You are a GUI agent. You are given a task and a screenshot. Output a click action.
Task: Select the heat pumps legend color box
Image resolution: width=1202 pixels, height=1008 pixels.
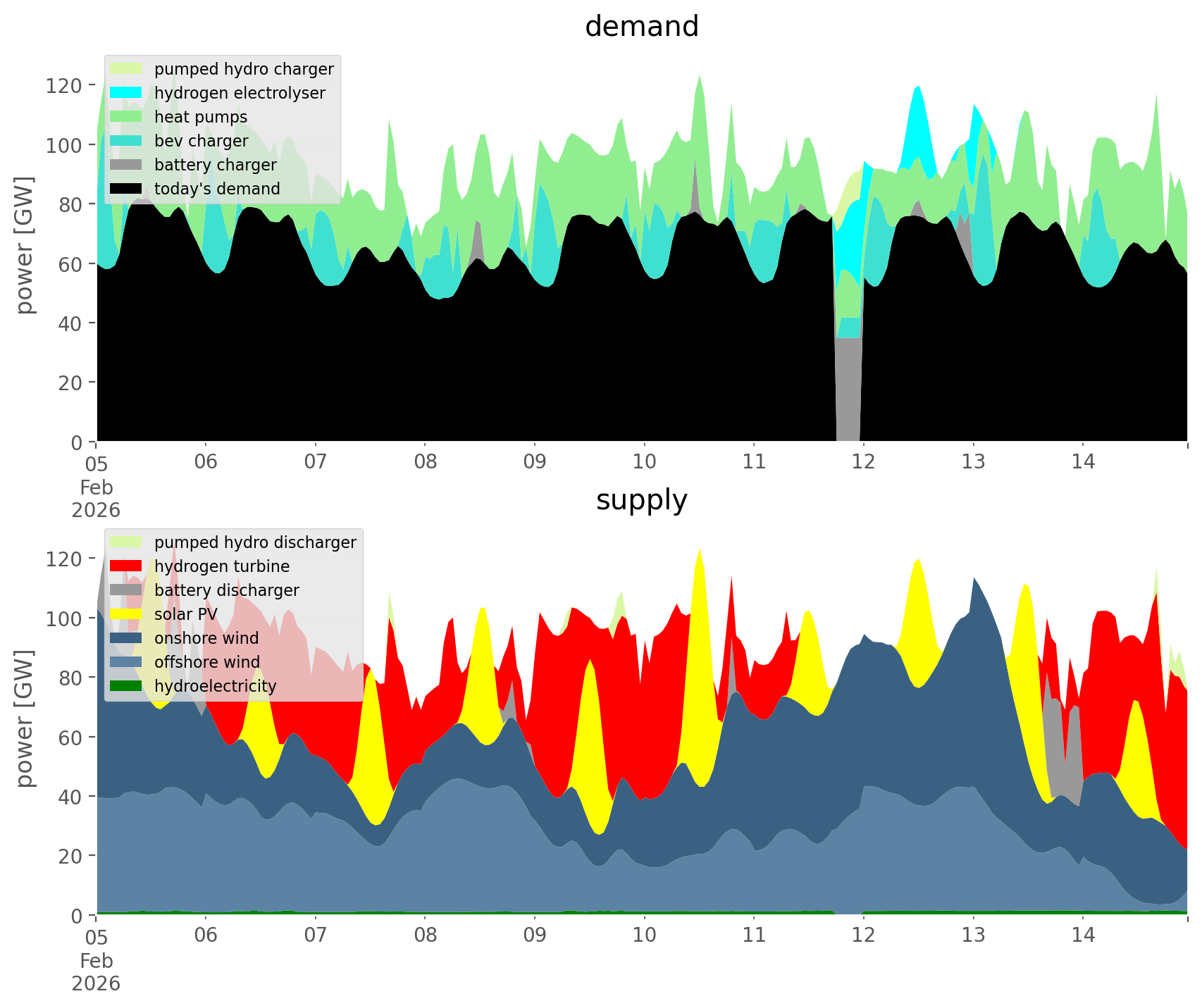point(126,117)
